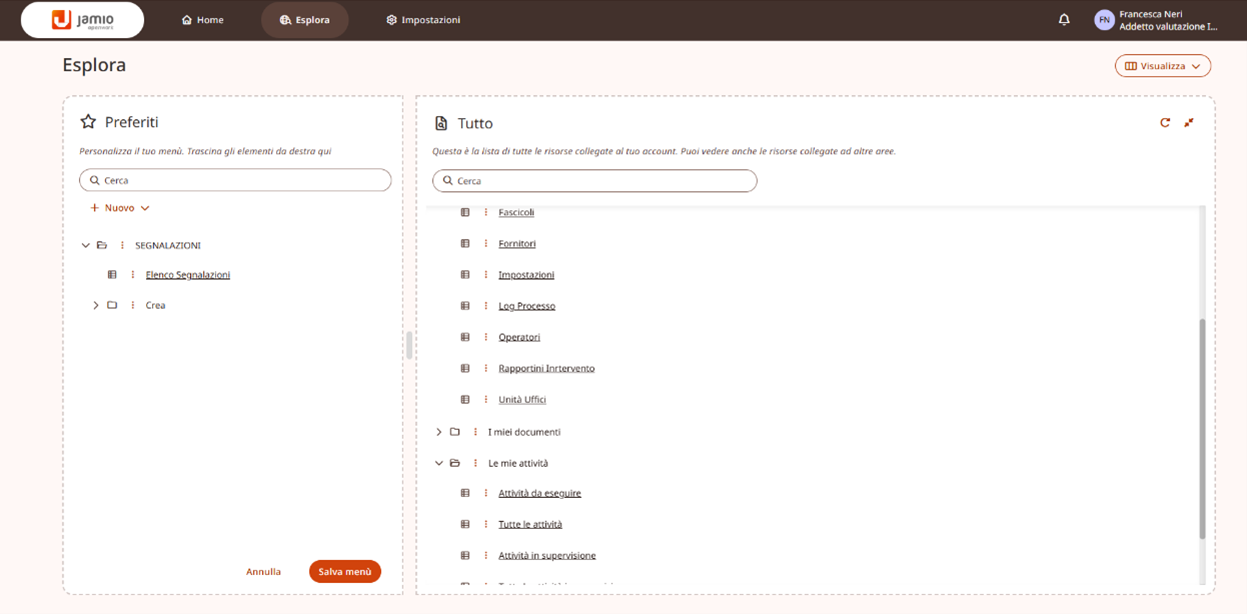The height and width of the screenshot is (614, 1247).
Task: Select the SEGNALAZIONI folder label
Action: point(168,245)
